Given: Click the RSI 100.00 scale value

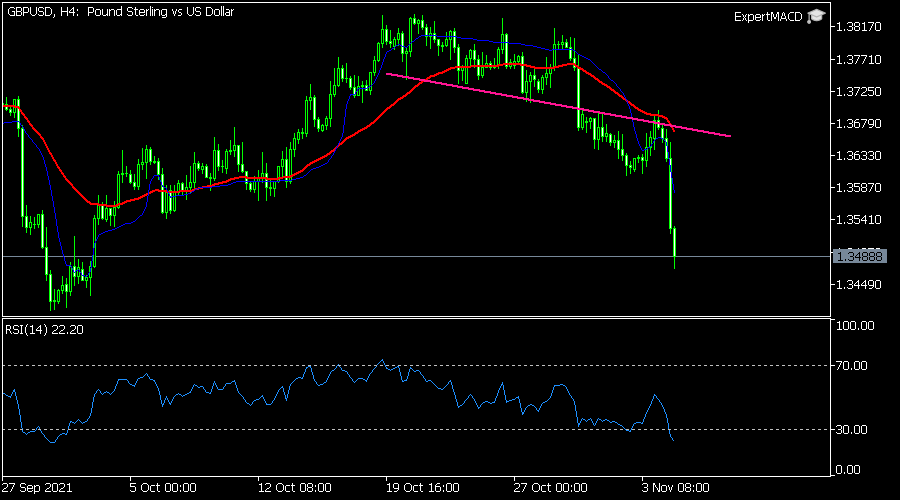Looking at the screenshot, I should [x=855, y=325].
